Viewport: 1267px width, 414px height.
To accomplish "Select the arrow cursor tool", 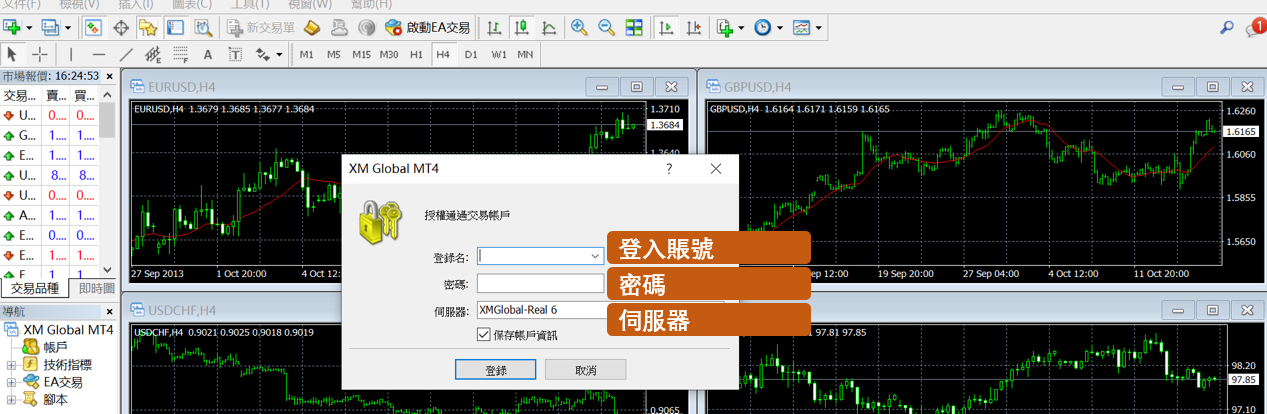I will tap(12, 54).
